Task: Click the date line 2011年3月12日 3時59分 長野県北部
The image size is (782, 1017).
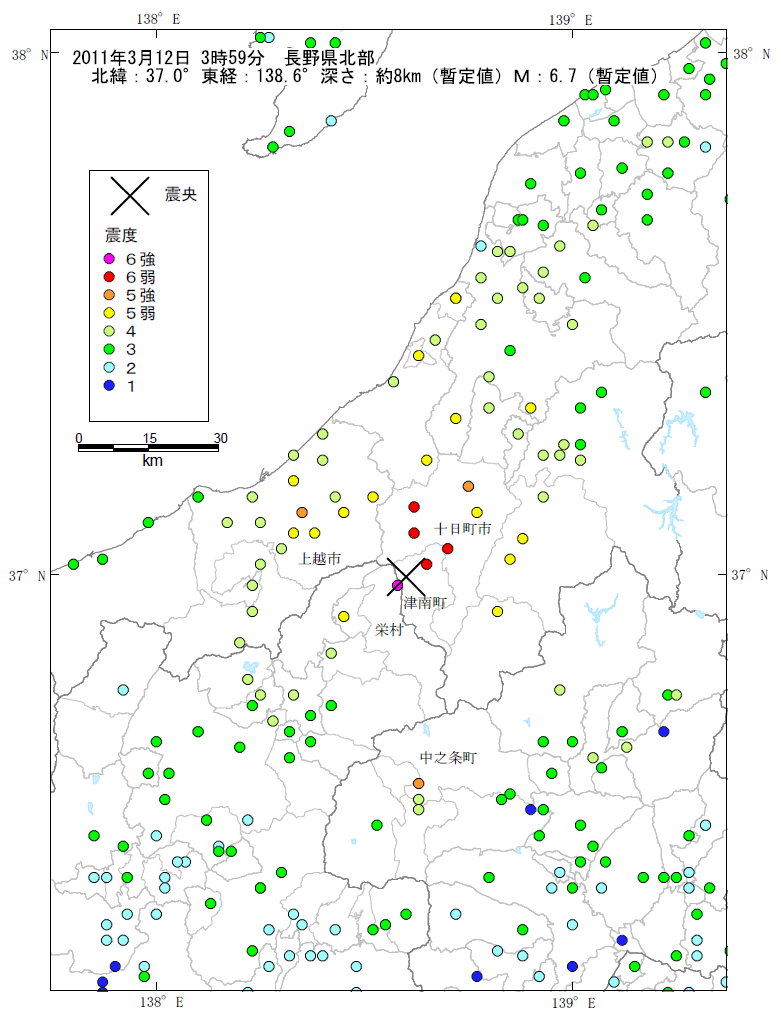Action: 223,58
